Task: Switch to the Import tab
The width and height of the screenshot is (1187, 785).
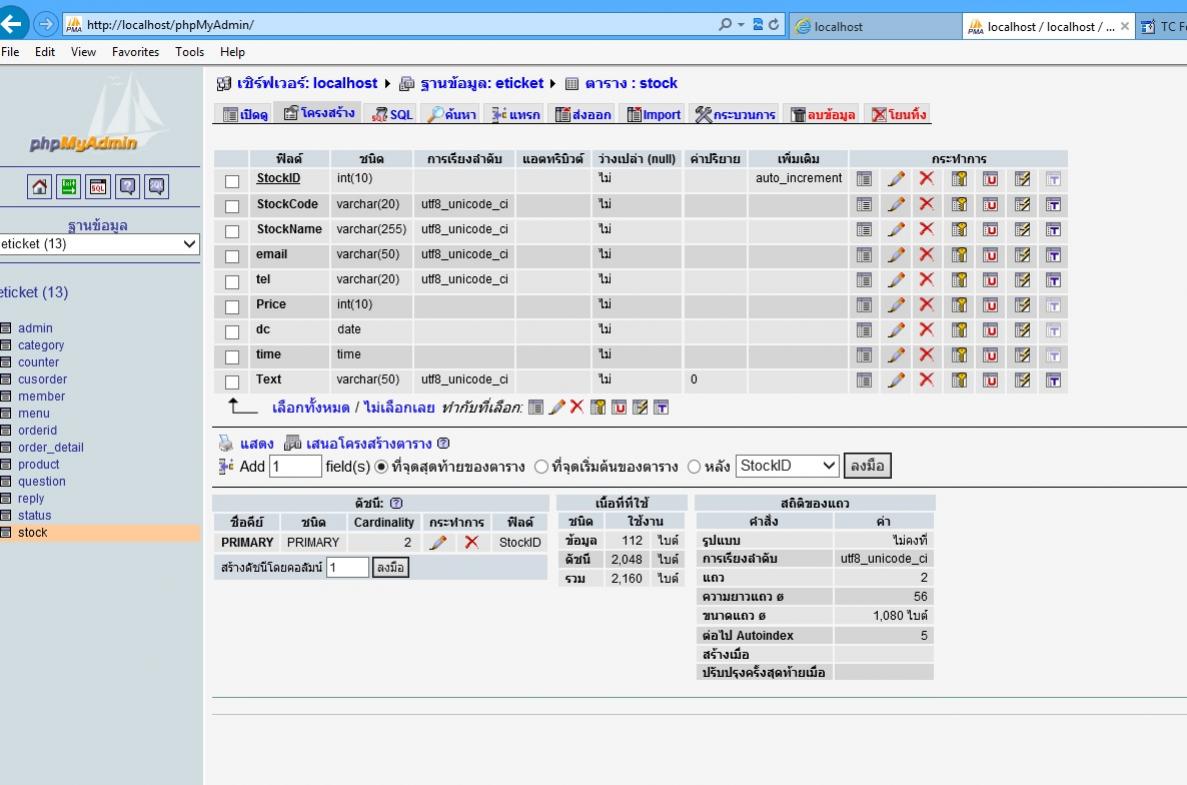Action: tap(654, 115)
